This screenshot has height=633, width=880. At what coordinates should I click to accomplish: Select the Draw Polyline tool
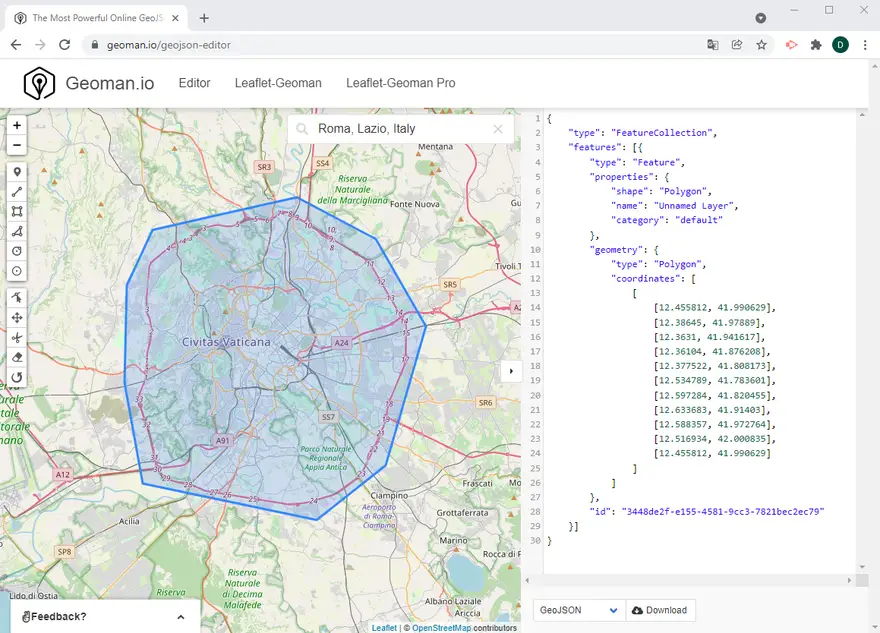(17, 192)
